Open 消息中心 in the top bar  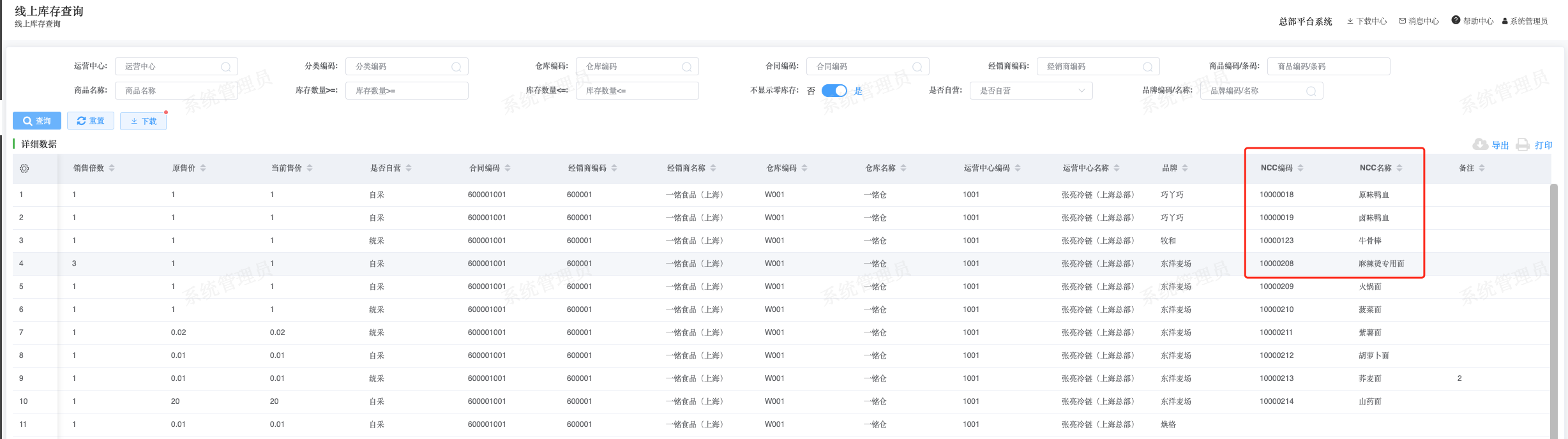(x=1419, y=21)
